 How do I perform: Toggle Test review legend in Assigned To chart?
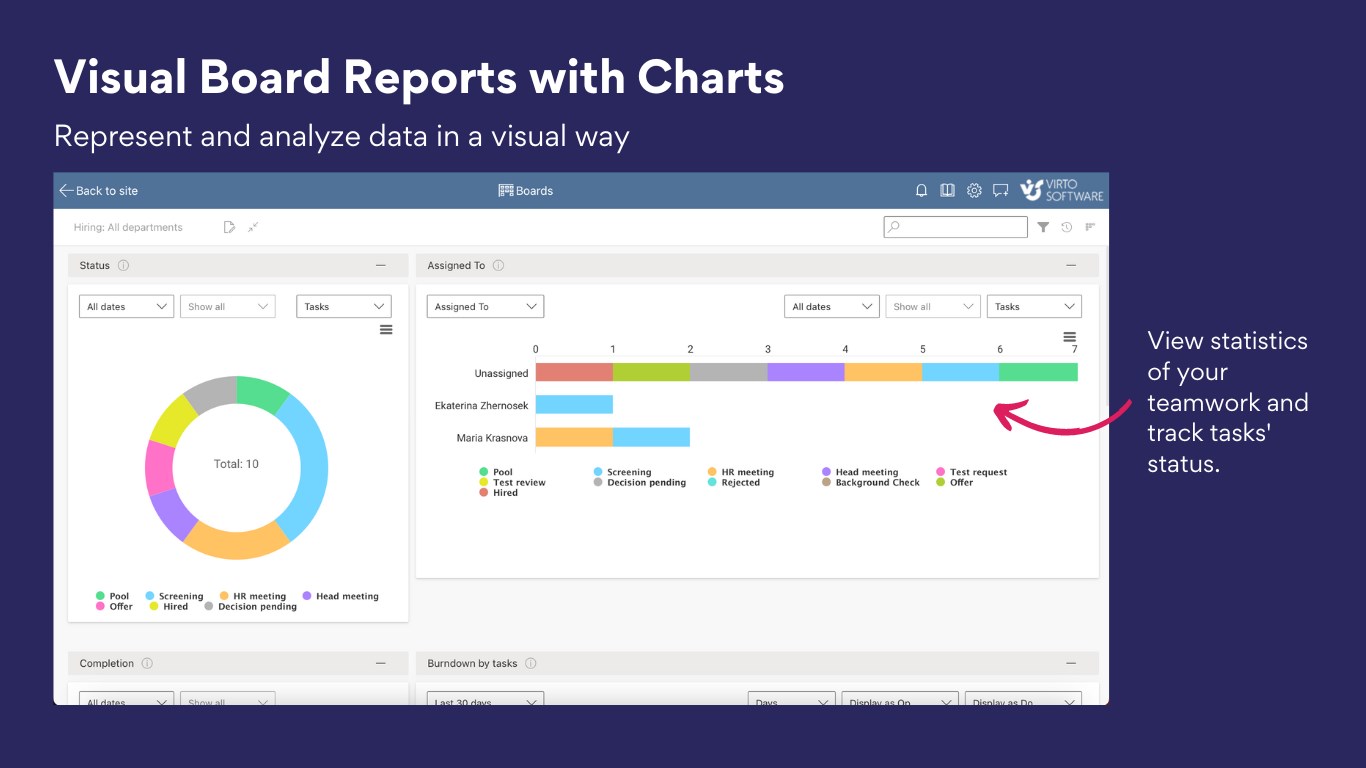(x=512, y=482)
